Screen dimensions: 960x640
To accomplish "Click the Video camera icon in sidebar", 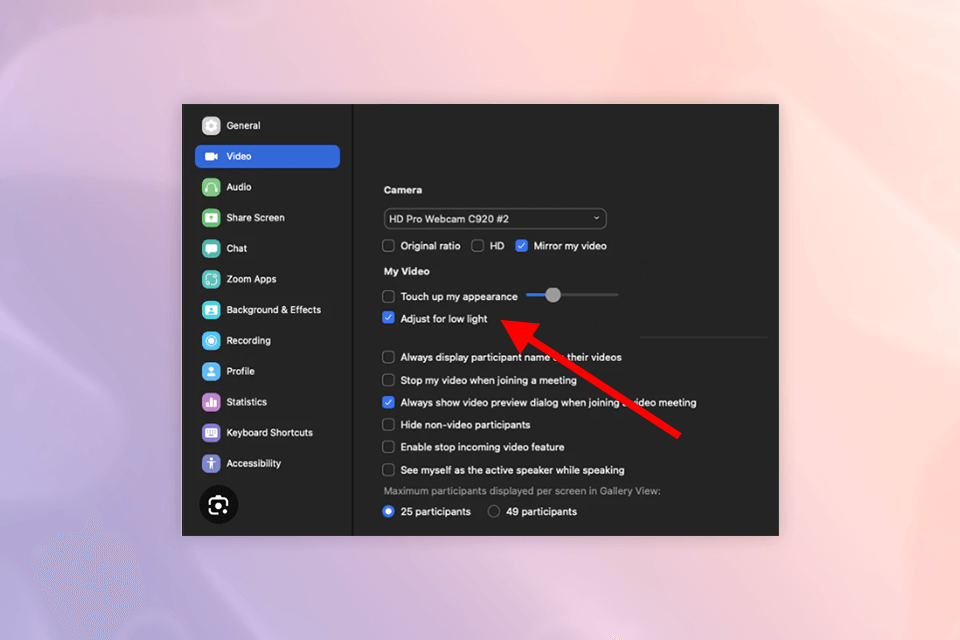I will [211, 156].
